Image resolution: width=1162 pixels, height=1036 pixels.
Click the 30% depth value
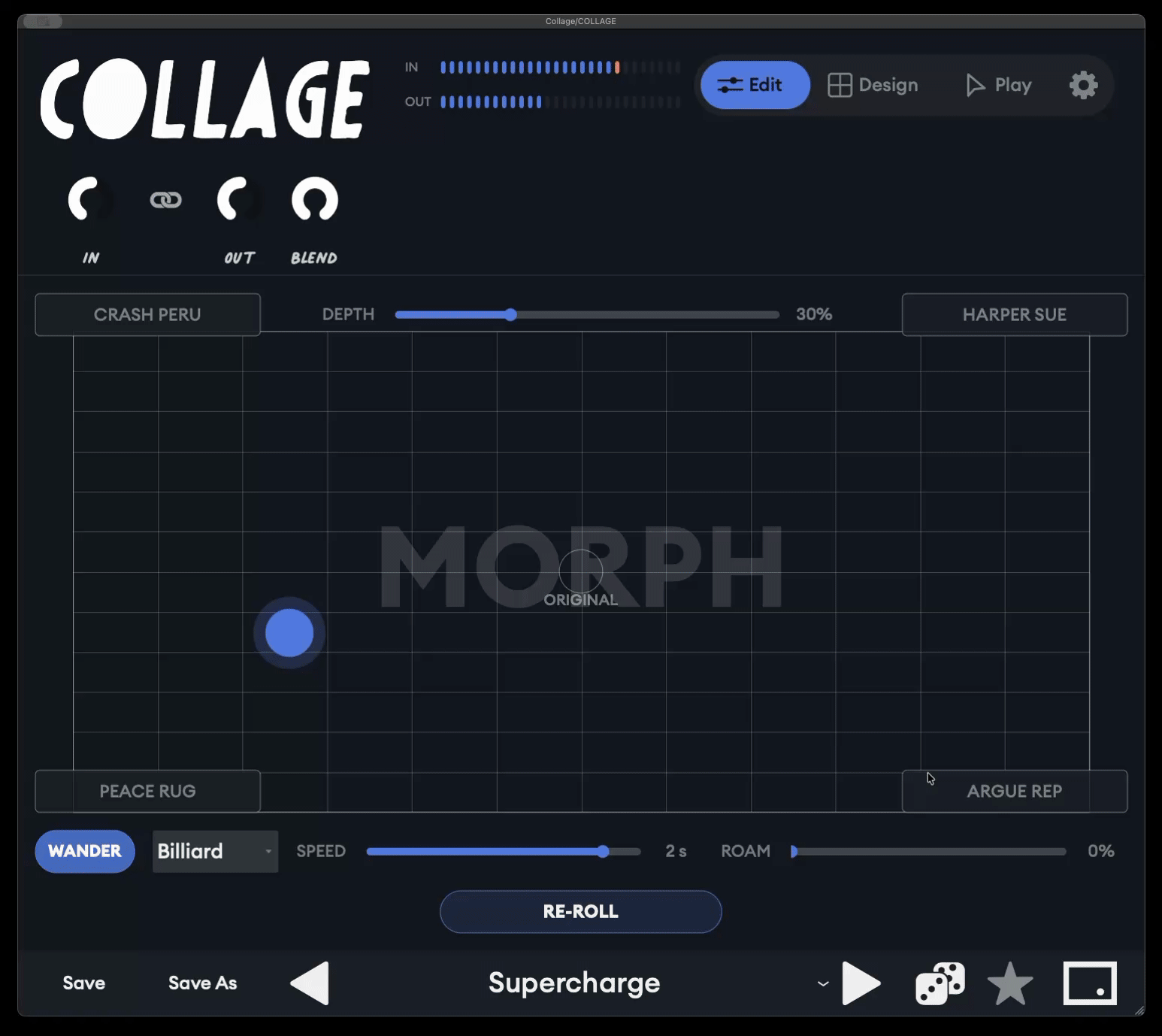pos(814,314)
